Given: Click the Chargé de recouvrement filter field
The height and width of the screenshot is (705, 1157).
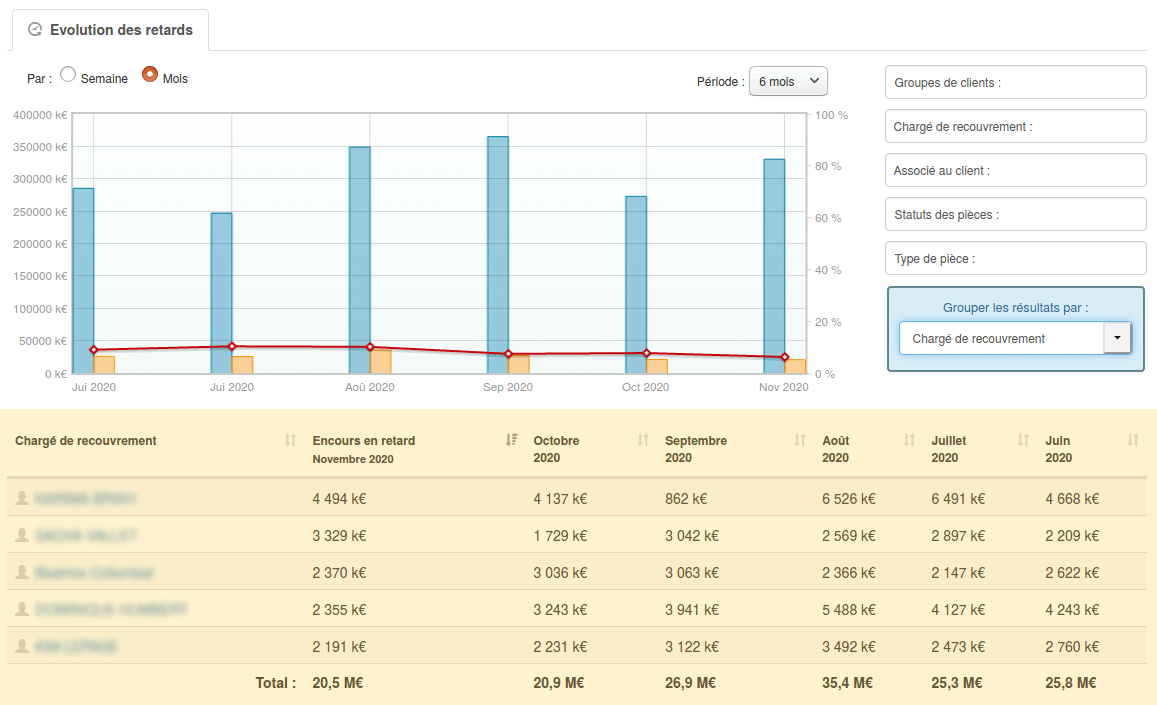Looking at the screenshot, I should pyautogui.click(x=1015, y=127).
